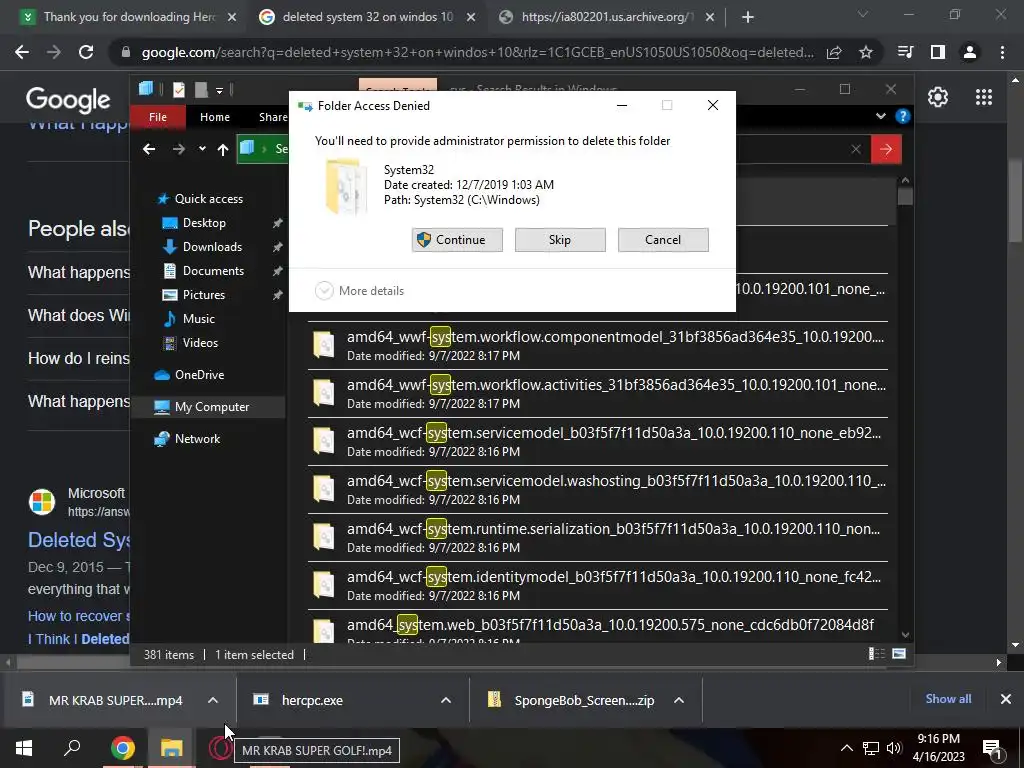Open Chrome from the taskbar
The image size is (1024, 768).
[122, 748]
